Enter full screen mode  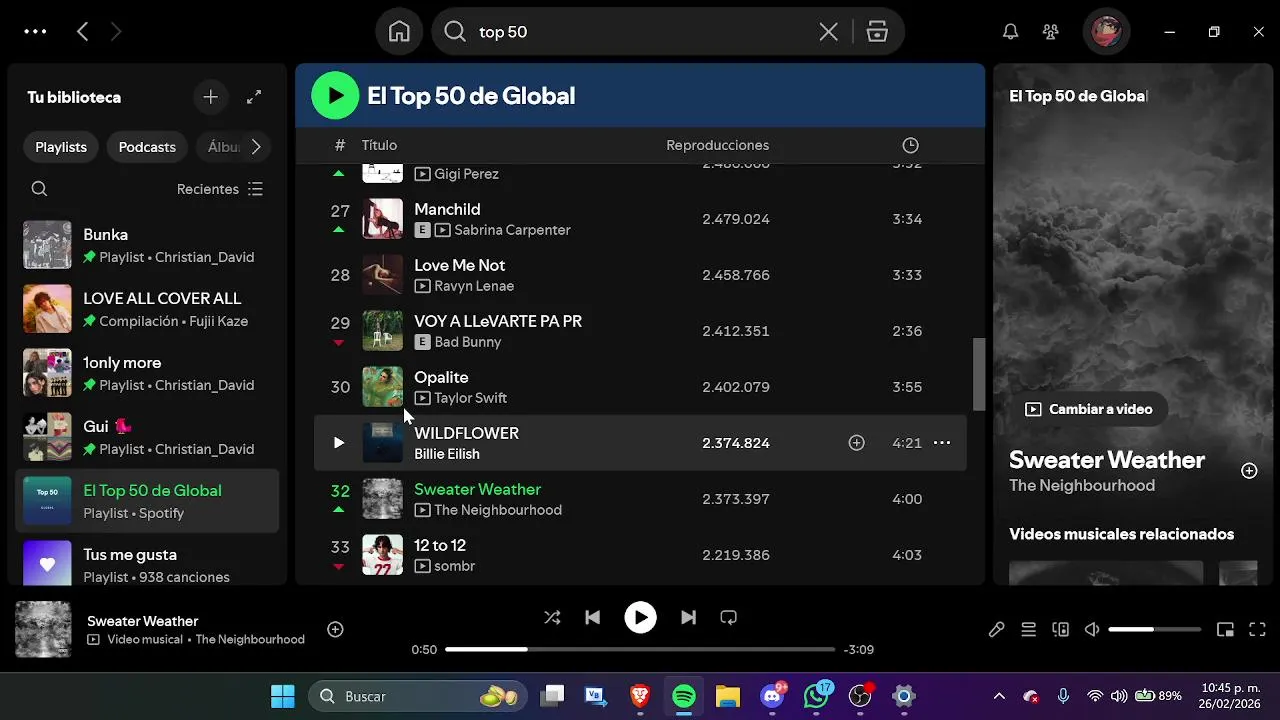pyautogui.click(x=1257, y=629)
